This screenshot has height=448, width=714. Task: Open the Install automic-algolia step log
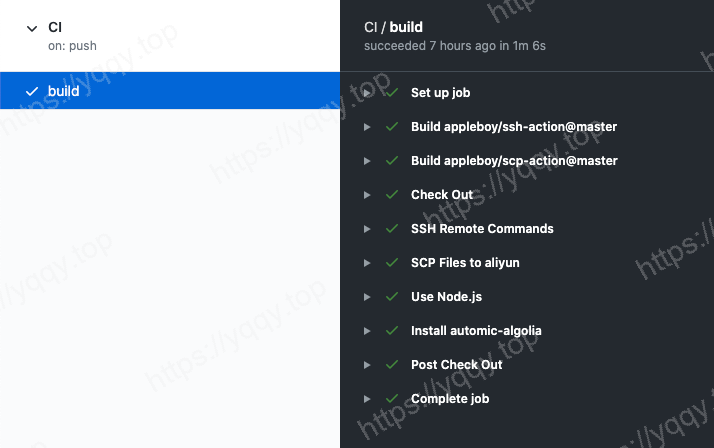pos(476,331)
